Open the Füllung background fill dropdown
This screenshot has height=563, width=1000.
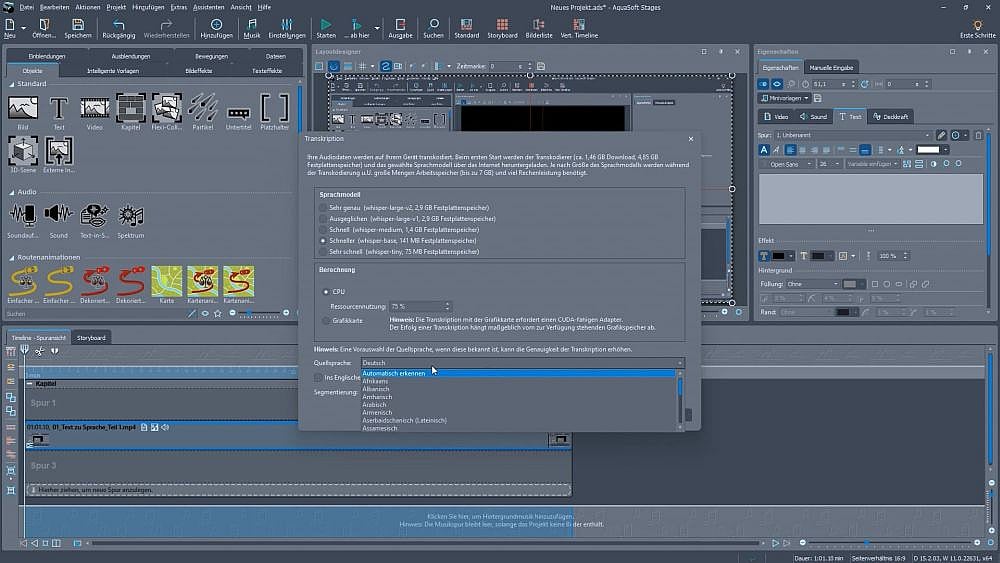813,284
